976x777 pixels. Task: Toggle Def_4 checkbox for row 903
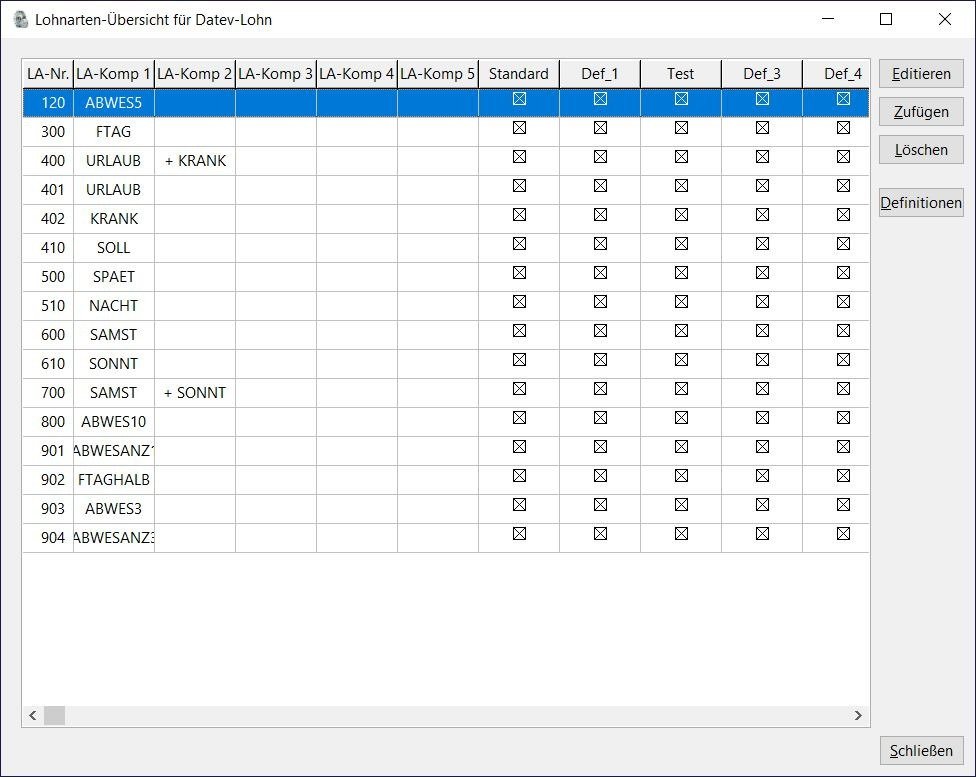click(x=843, y=504)
